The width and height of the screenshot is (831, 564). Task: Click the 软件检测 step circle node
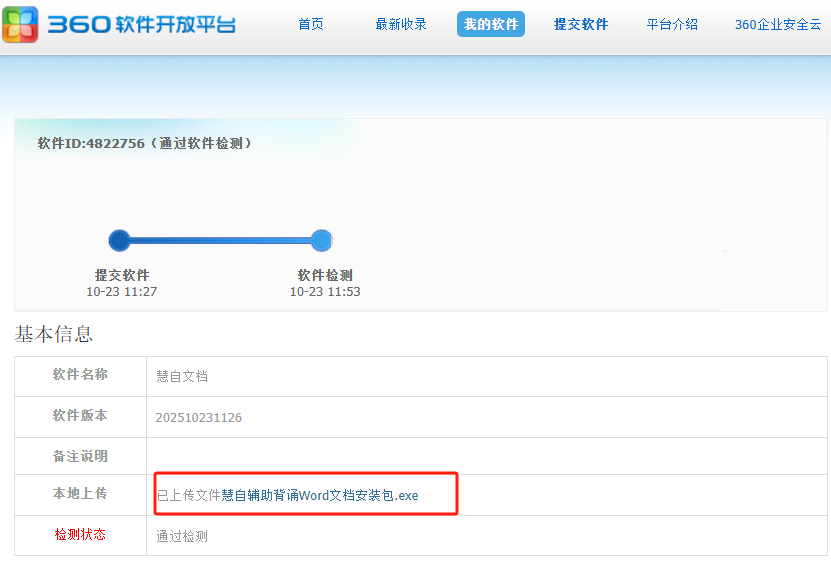[x=321, y=240]
